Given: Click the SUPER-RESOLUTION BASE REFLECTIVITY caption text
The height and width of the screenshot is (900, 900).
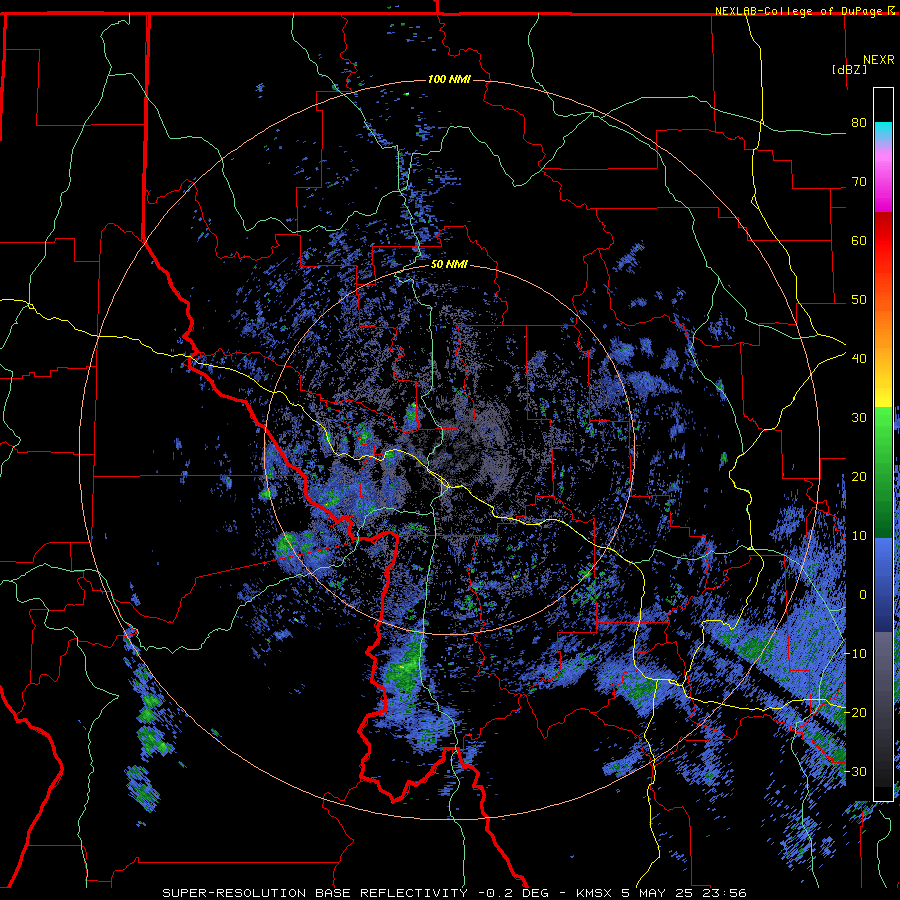Looking at the screenshot, I should point(315,893).
